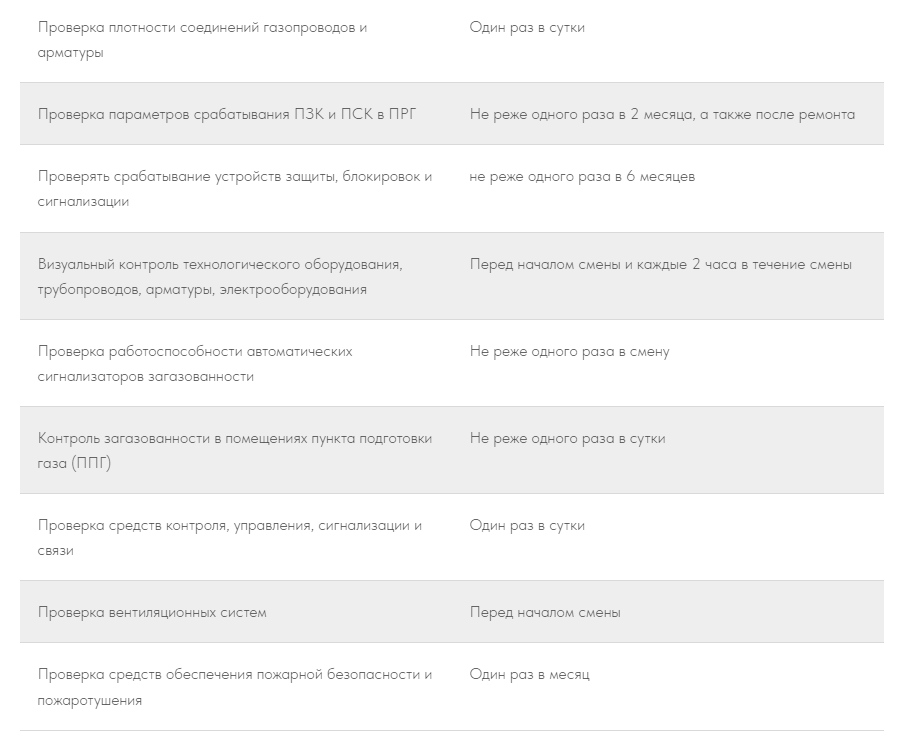The width and height of the screenshot is (908, 749).
Task: Click the word "пожаротушения" in the last row
Action: [90, 701]
